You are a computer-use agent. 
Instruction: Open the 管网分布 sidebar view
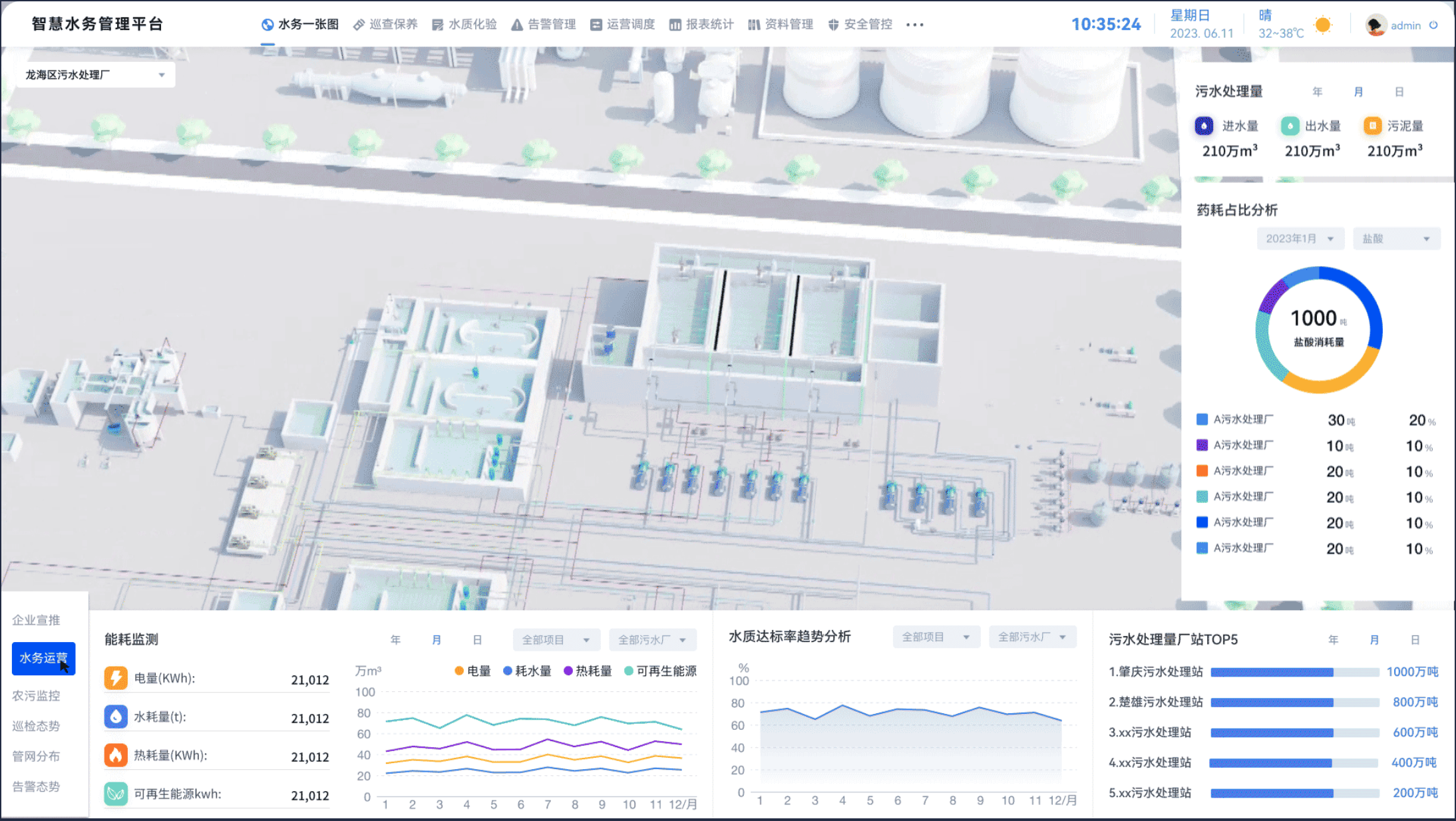coord(36,756)
